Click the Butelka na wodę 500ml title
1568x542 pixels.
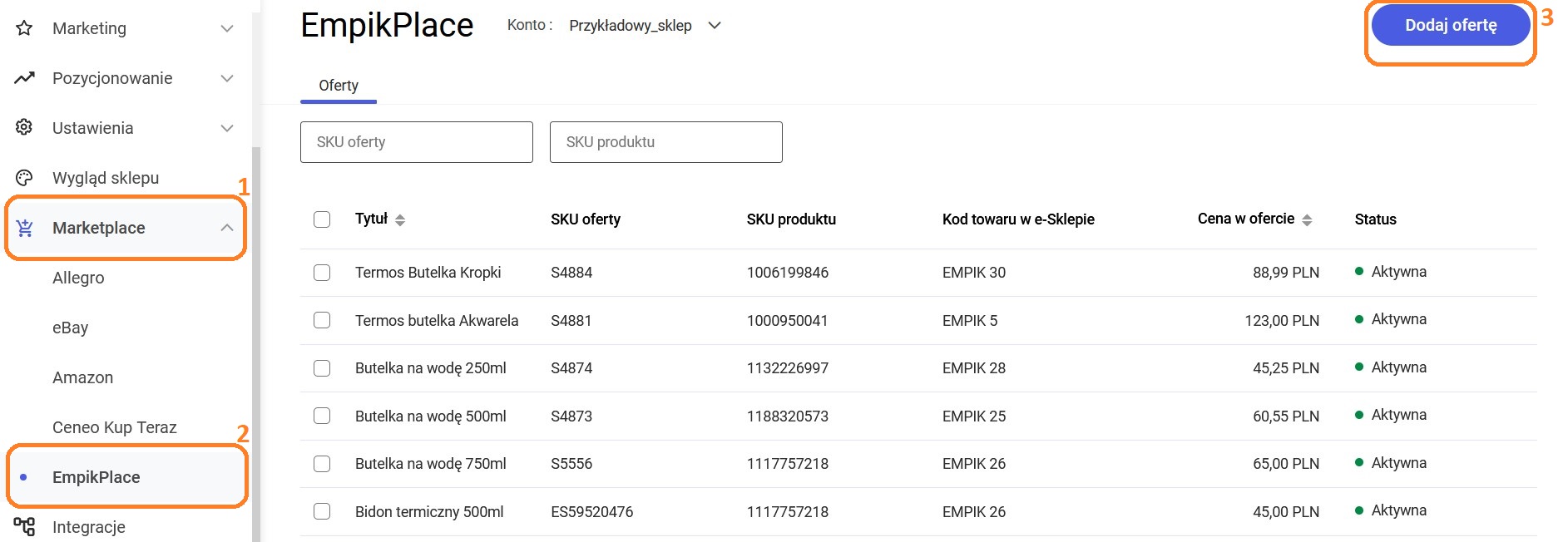[x=431, y=416]
